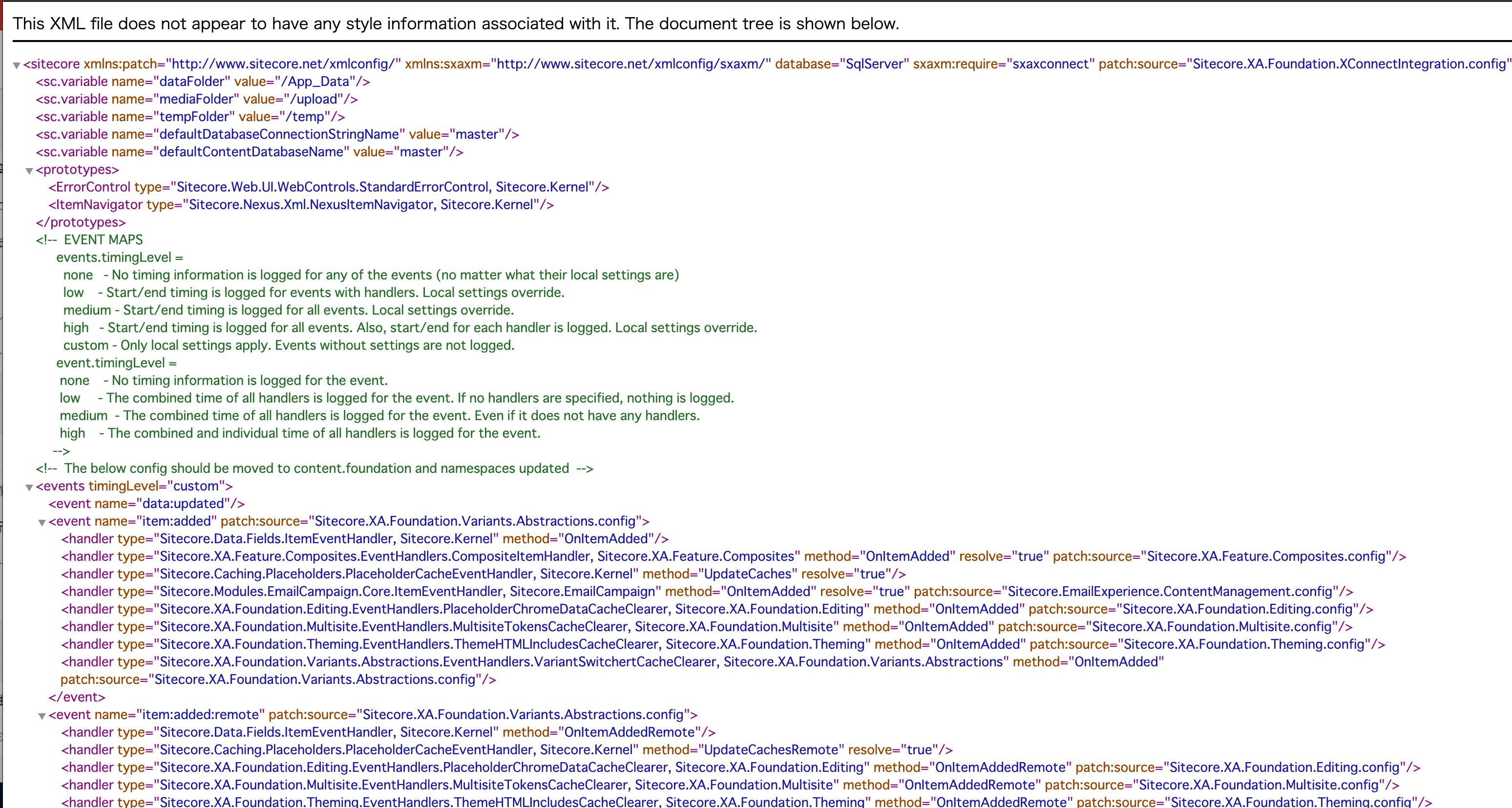Image resolution: width=1512 pixels, height=808 pixels.
Task: Click the UpdateCachesRemote handler line
Action: [506, 750]
